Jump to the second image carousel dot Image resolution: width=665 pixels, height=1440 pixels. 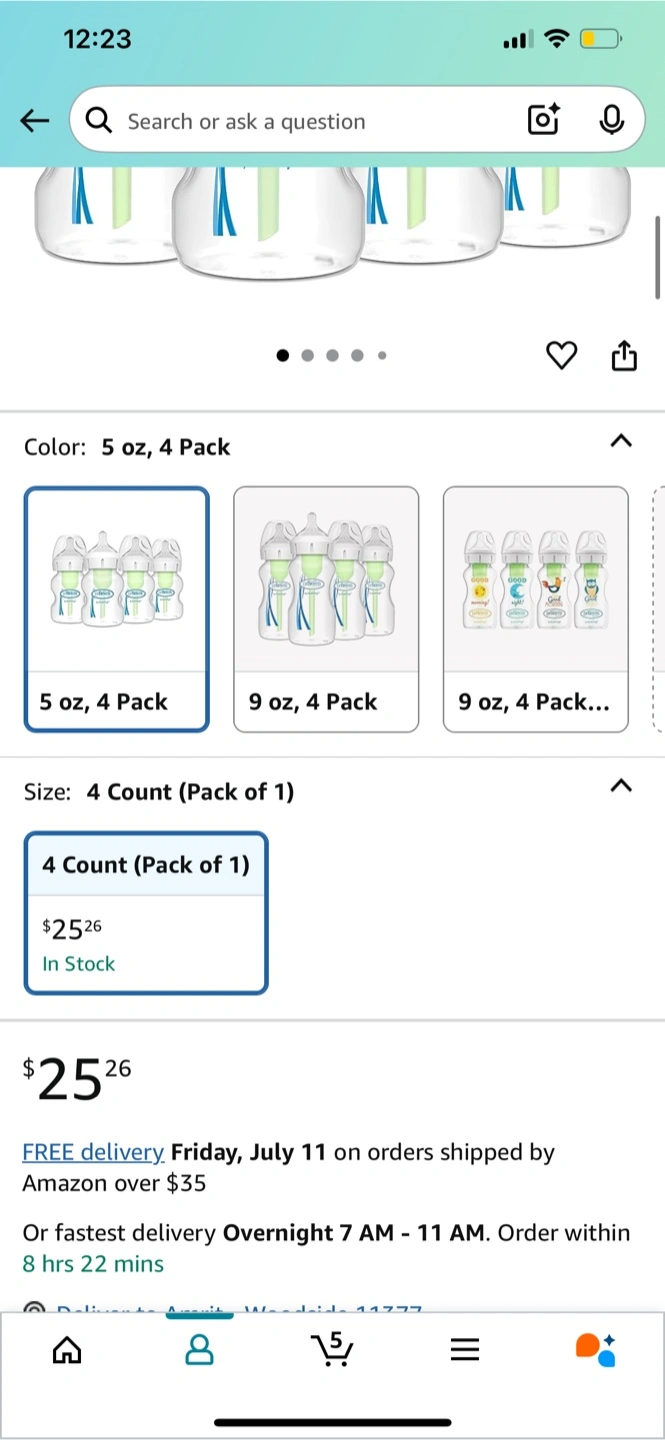tap(307, 355)
